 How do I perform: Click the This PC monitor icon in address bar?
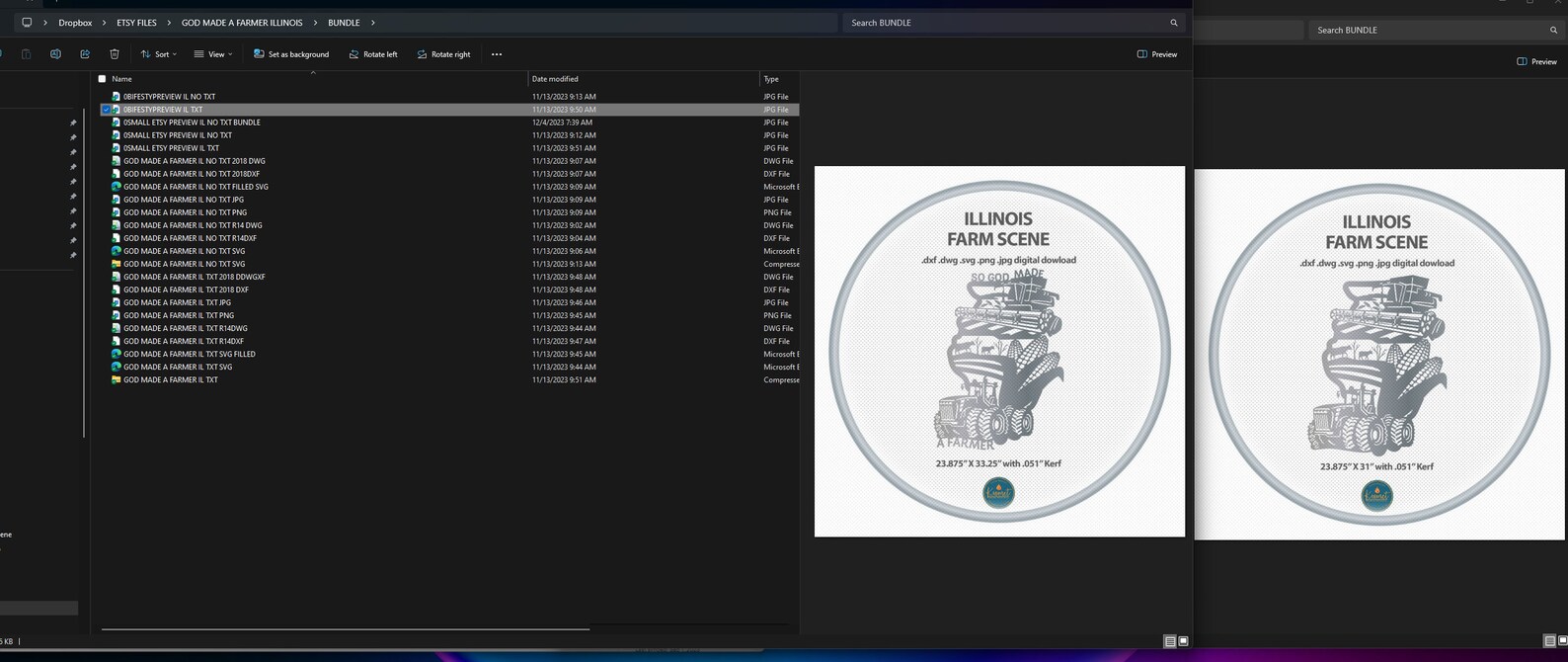[x=27, y=23]
